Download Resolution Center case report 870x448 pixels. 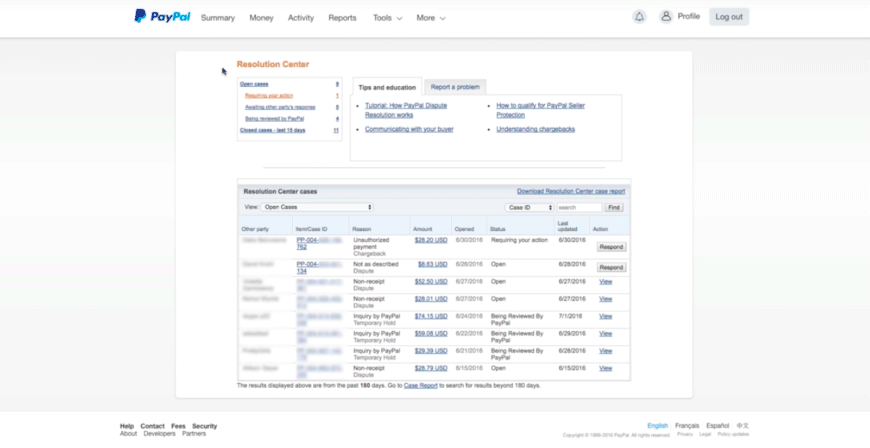pyautogui.click(x=570, y=191)
